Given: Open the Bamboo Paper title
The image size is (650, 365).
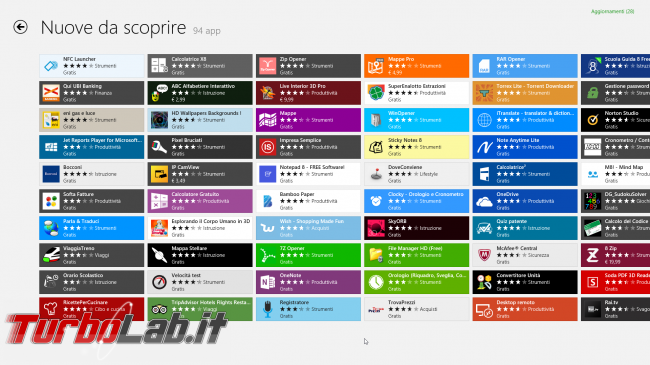Looking at the screenshot, I should [297, 194].
